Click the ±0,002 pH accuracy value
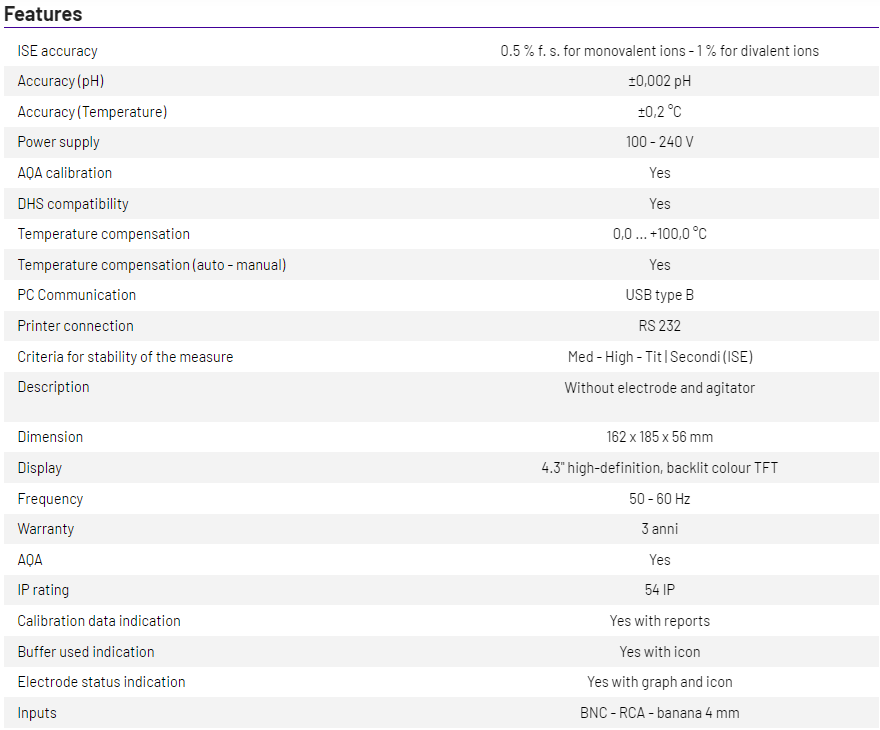 (x=659, y=81)
